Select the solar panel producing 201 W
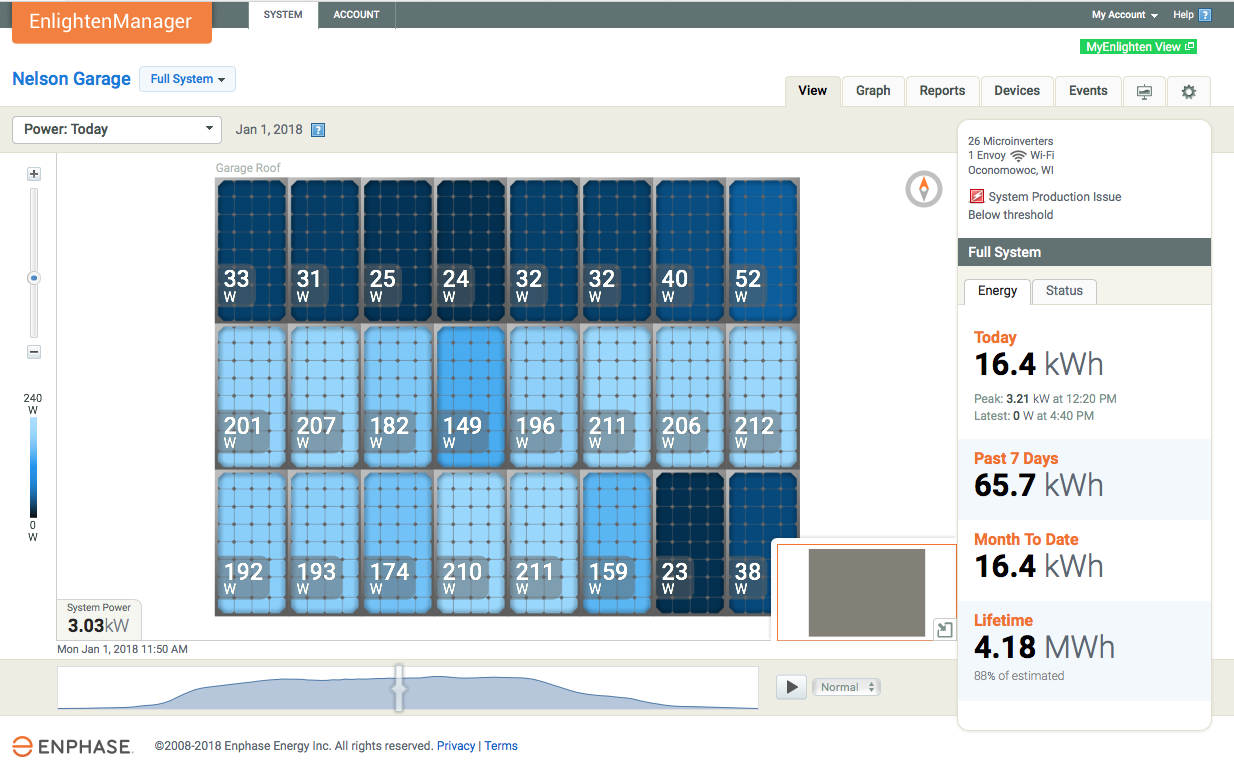 (x=251, y=396)
